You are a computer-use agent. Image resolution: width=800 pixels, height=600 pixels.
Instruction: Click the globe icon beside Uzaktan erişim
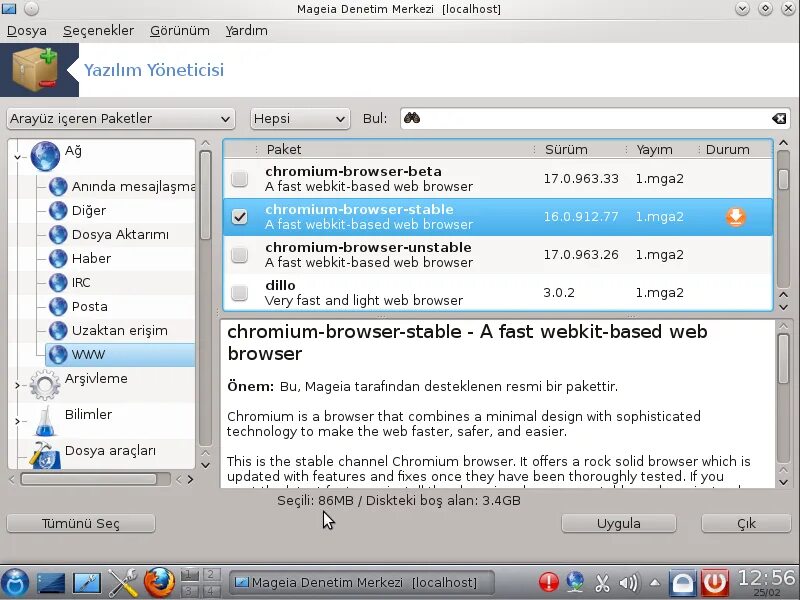pyautogui.click(x=58, y=331)
